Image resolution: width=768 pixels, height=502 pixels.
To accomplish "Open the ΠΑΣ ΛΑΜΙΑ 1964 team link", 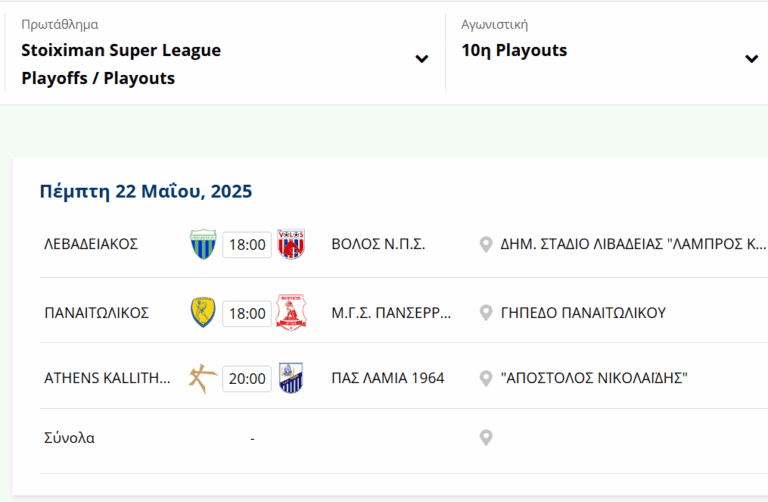I will [x=388, y=378].
